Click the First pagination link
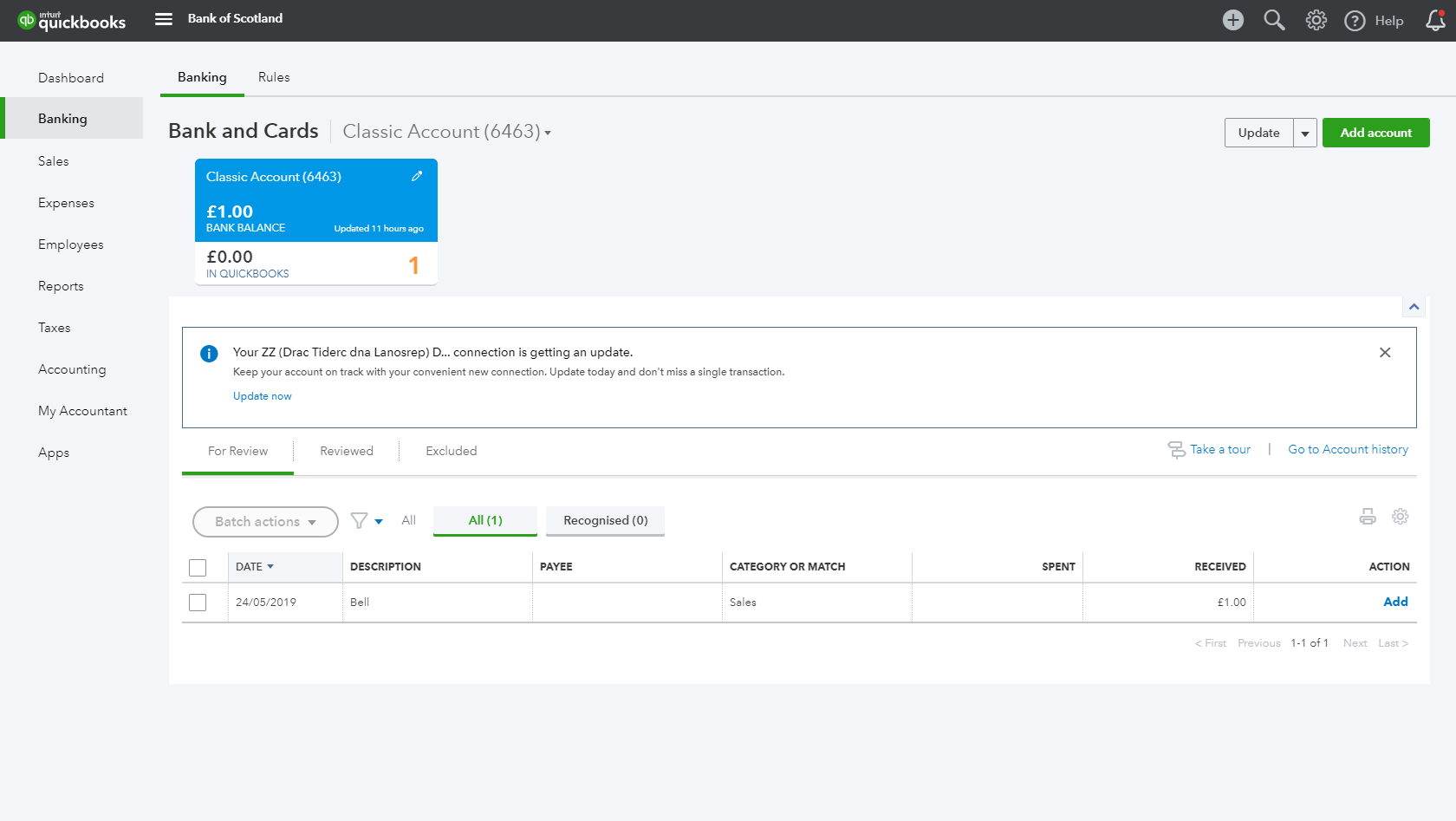Viewport: 1456px width, 821px height. pos(1211,643)
